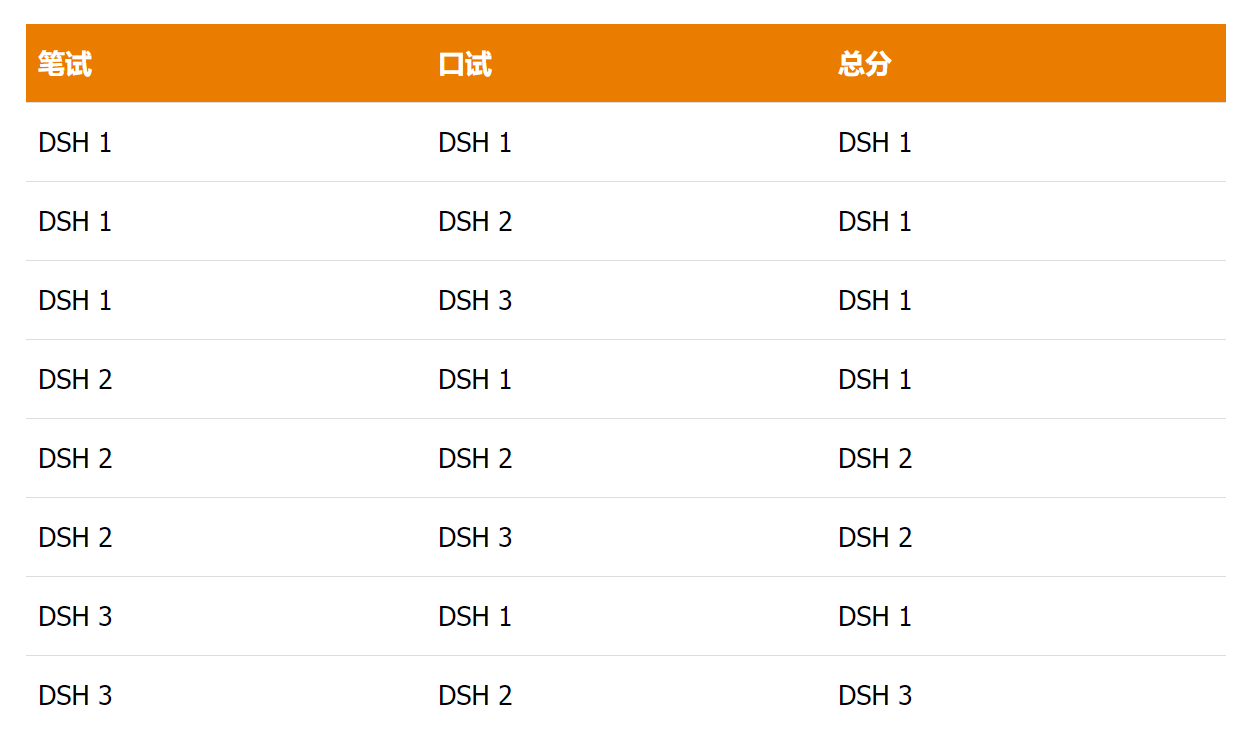1252x747 pixels.
Task: Select last row's 总分 cell DSH 3
Action: [875, 696]
